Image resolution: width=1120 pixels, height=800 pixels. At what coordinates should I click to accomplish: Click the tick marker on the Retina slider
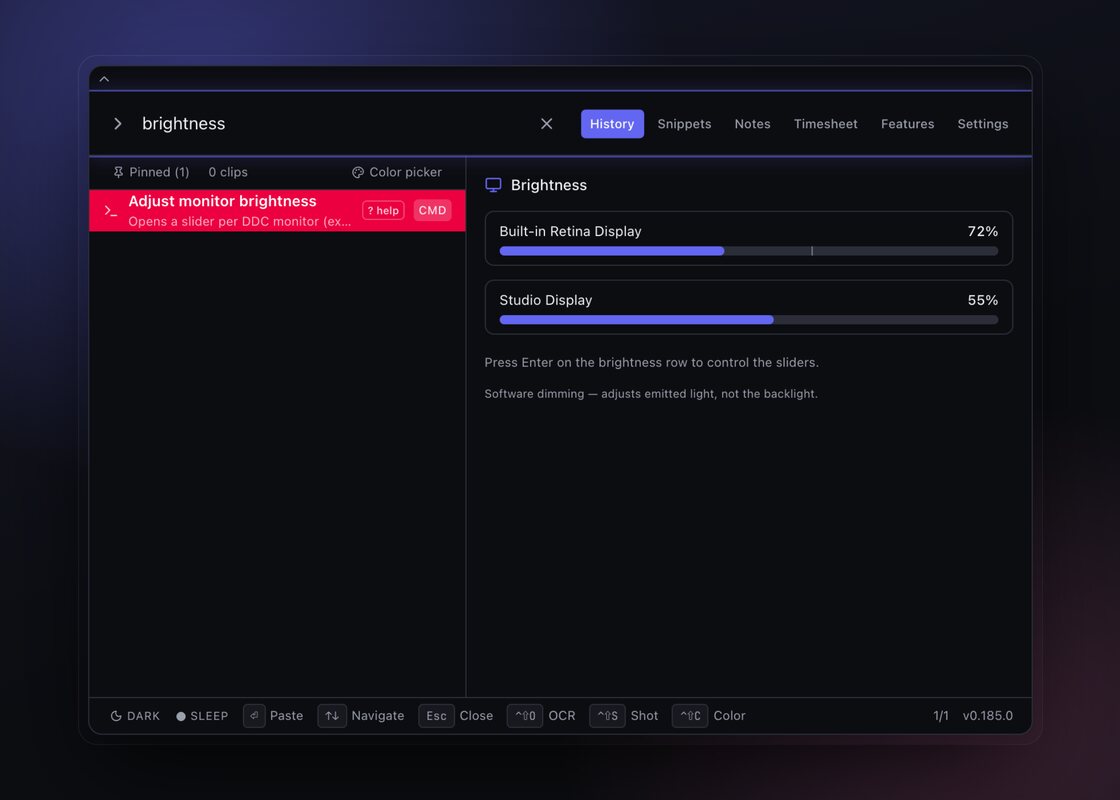812,251
